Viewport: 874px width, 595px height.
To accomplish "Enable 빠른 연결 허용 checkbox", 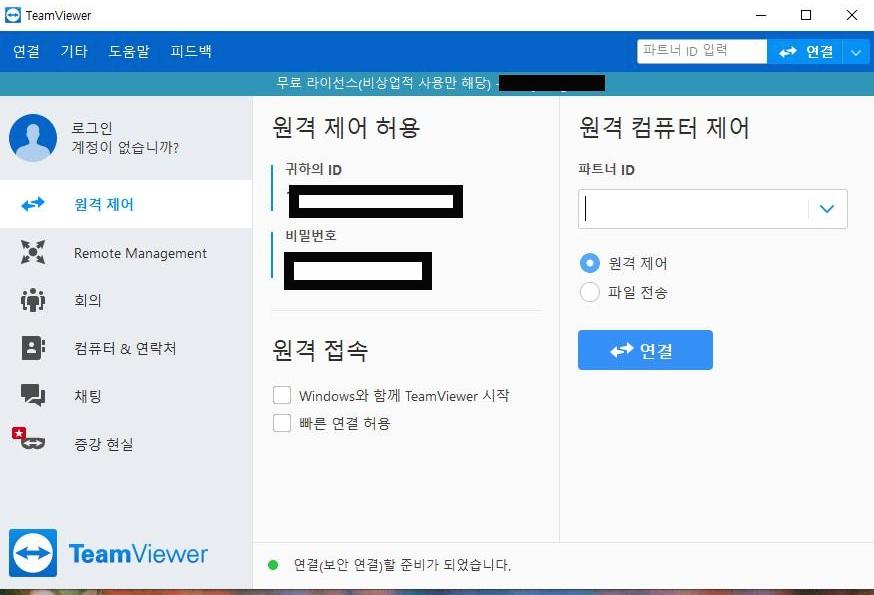I will [282, 423].
